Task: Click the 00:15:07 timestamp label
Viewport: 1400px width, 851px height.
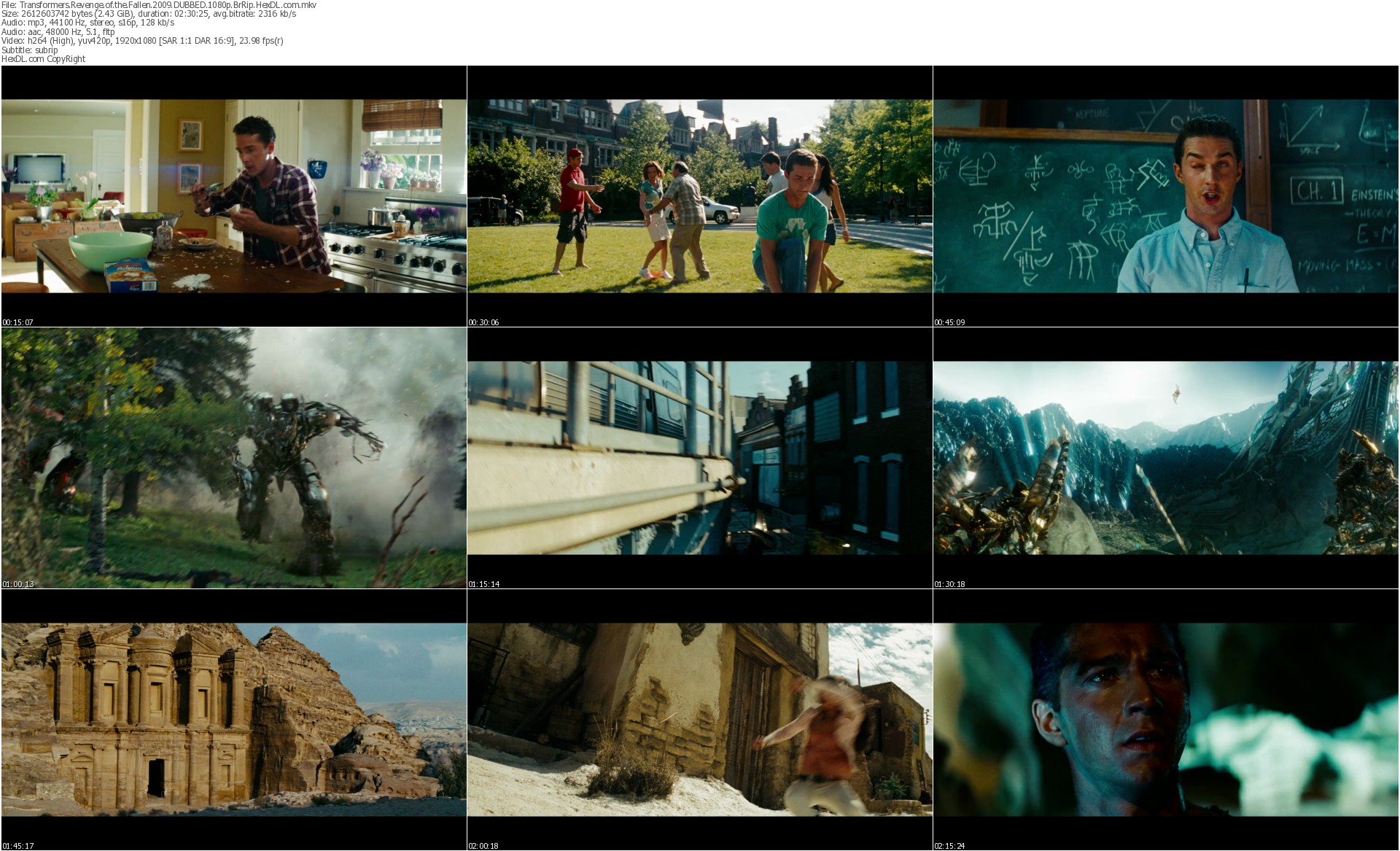Action: click(18, 322)
